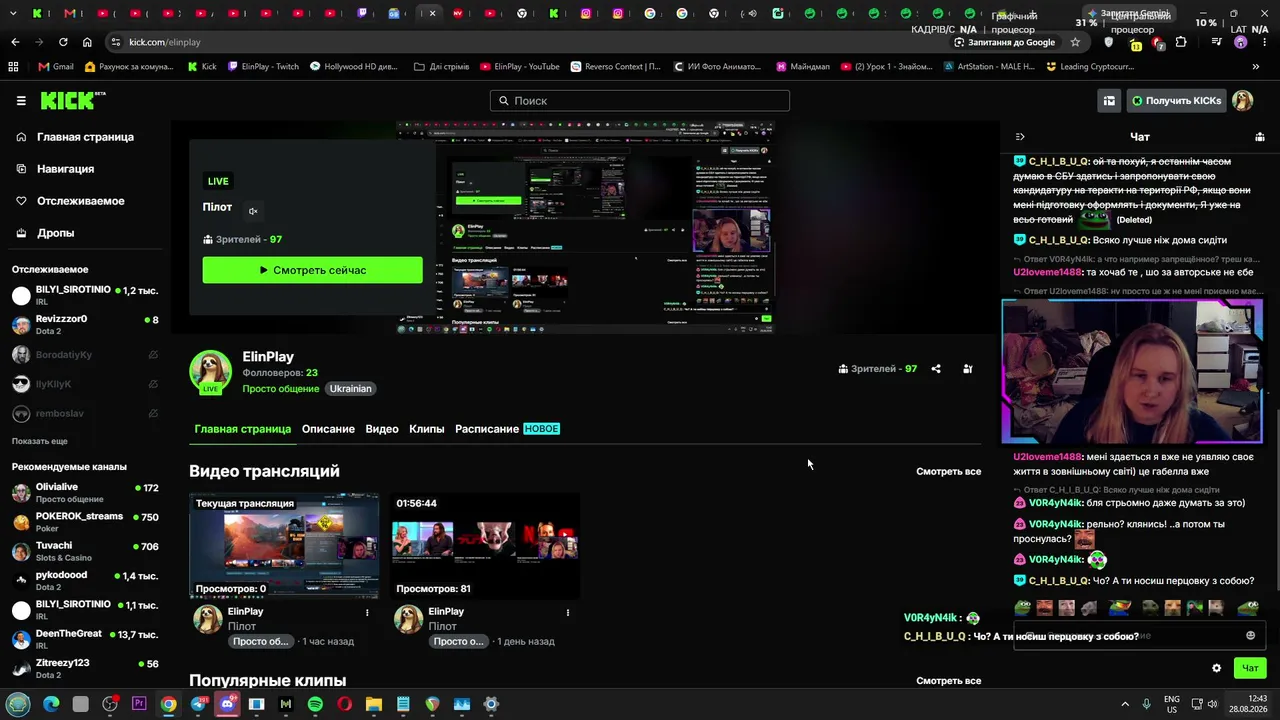Screen dimensions: 1280x720
Task: Open Chrome extensions puzzle icon
Action: pyautogui.click(x=1181, y=42)
